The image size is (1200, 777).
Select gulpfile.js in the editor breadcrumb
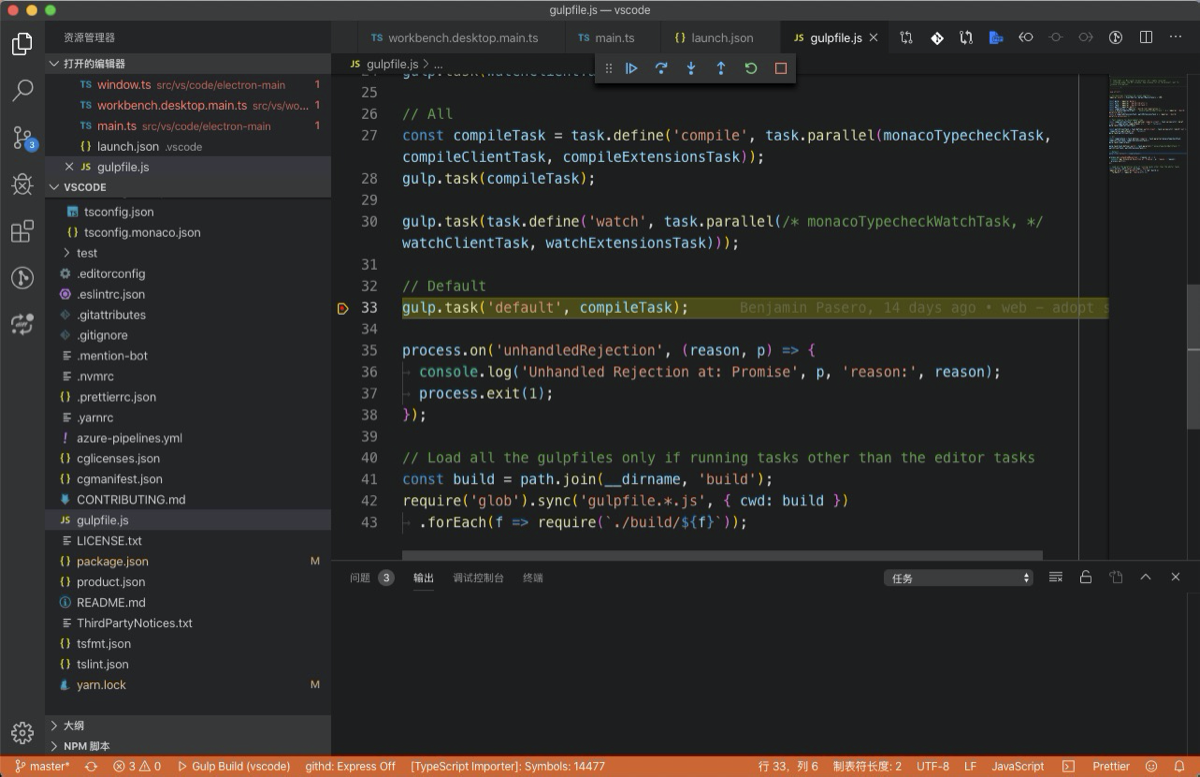pyautogui.click(x=390, y=62)
